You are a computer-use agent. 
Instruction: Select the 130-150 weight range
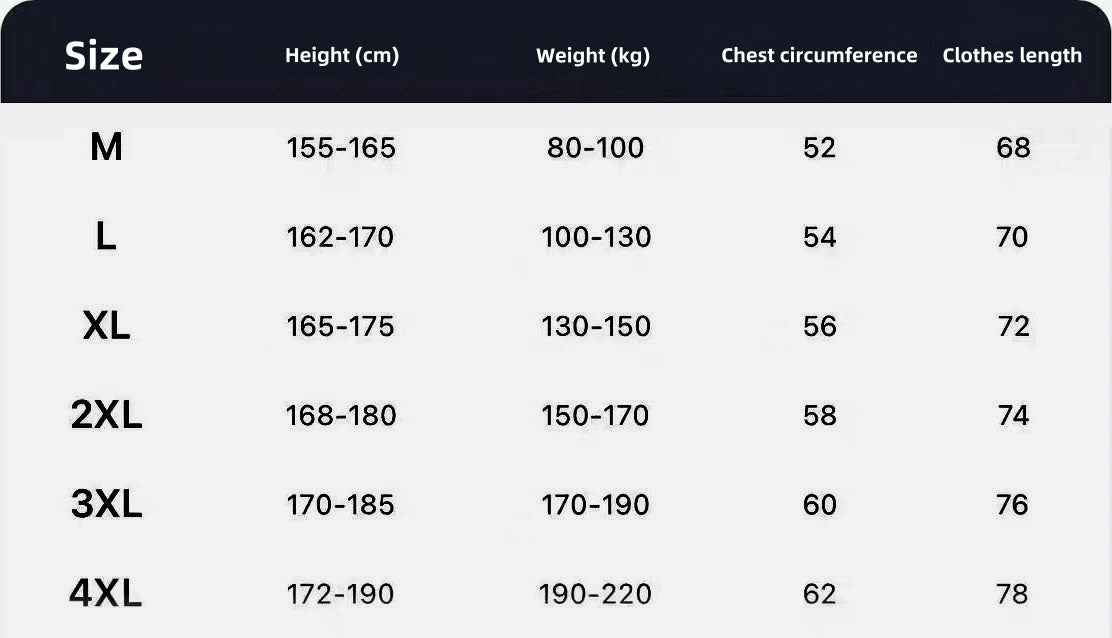[x=595, y=326]
